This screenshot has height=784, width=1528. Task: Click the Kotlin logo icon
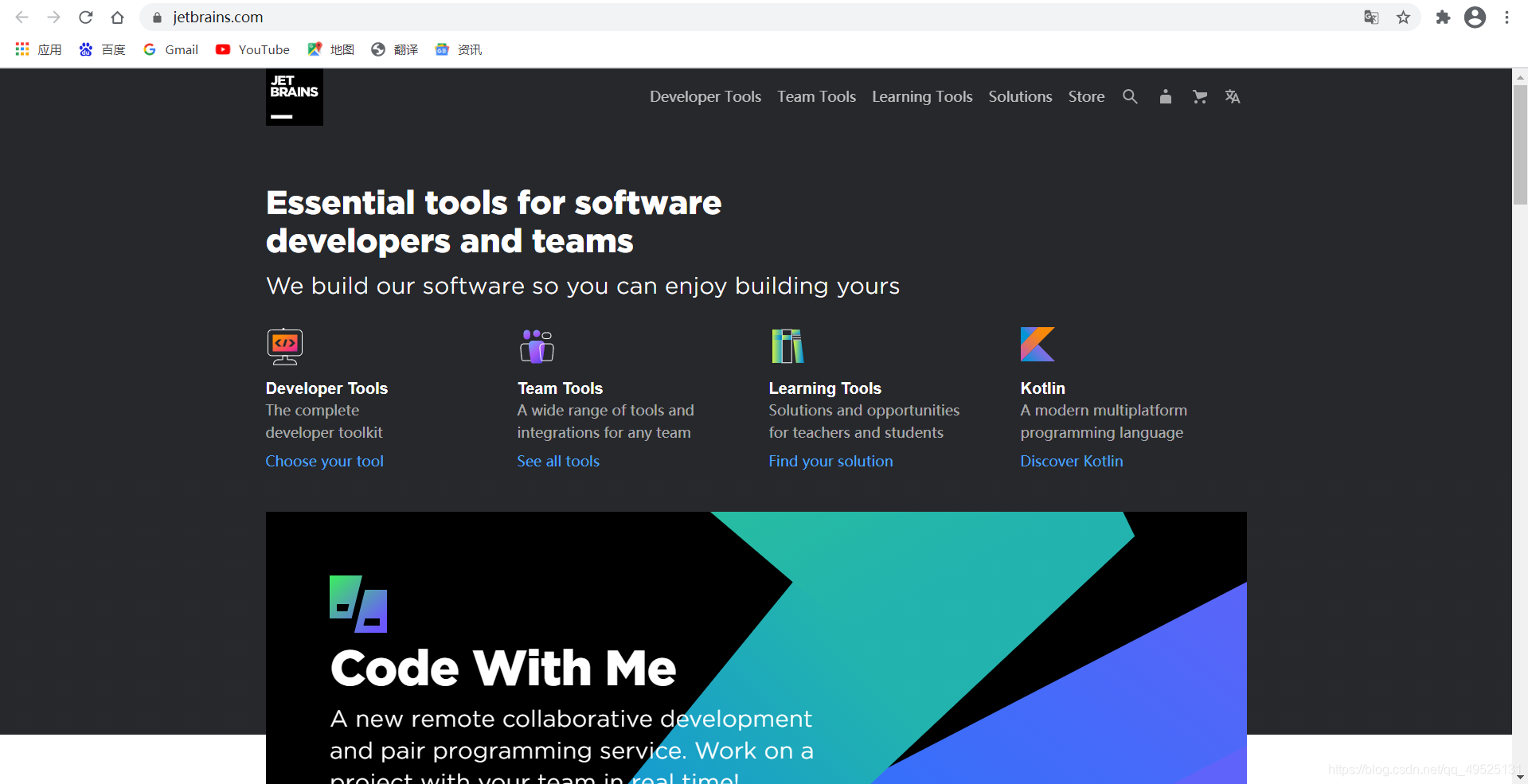[x=1038, y=344]
